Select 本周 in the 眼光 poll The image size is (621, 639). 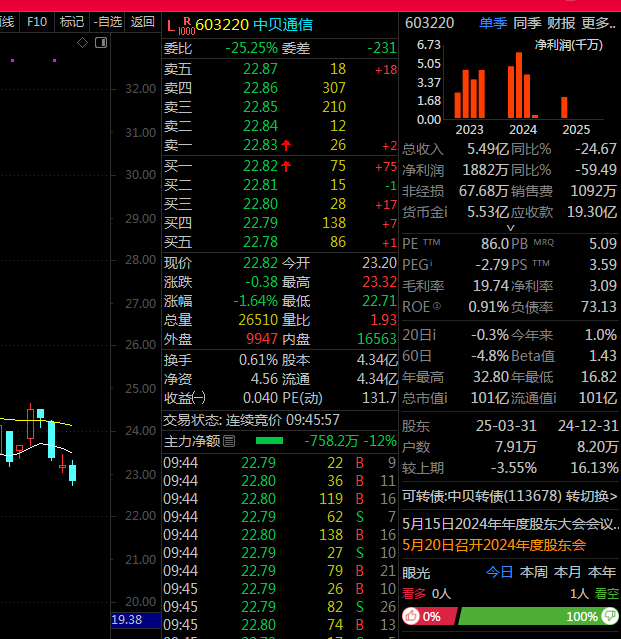[534, 572]
